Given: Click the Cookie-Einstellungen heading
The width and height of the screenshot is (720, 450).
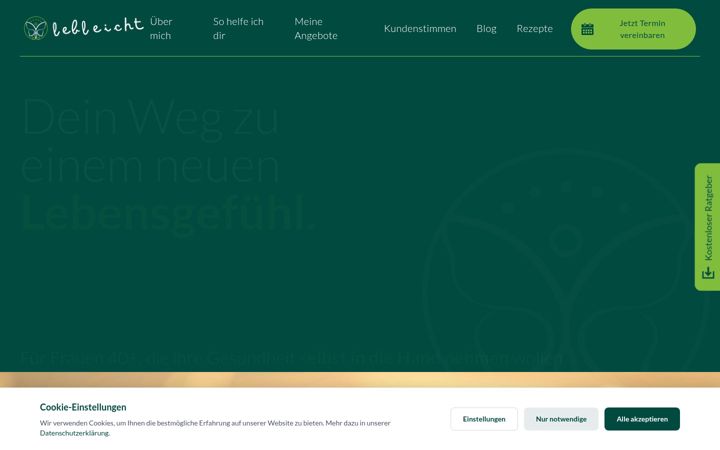Looking at the screenshot, I should [83, 407].
